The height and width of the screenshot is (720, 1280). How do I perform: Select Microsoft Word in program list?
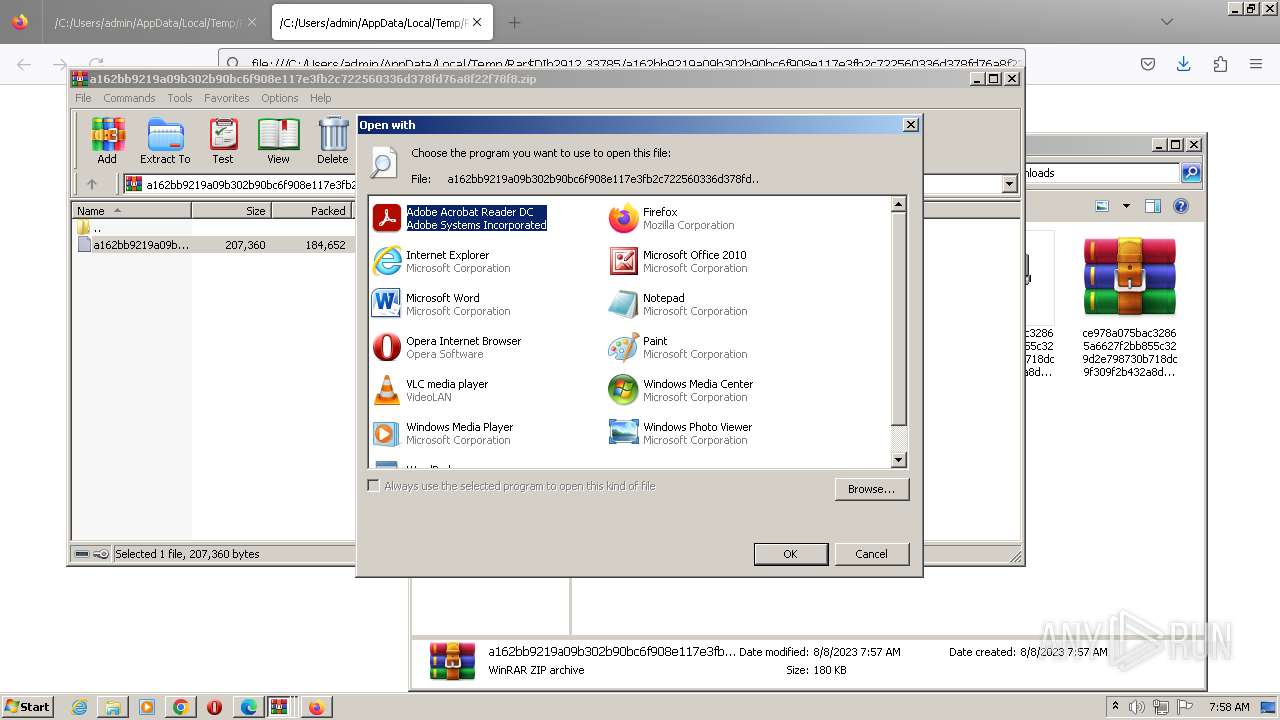tap(441, 304)
